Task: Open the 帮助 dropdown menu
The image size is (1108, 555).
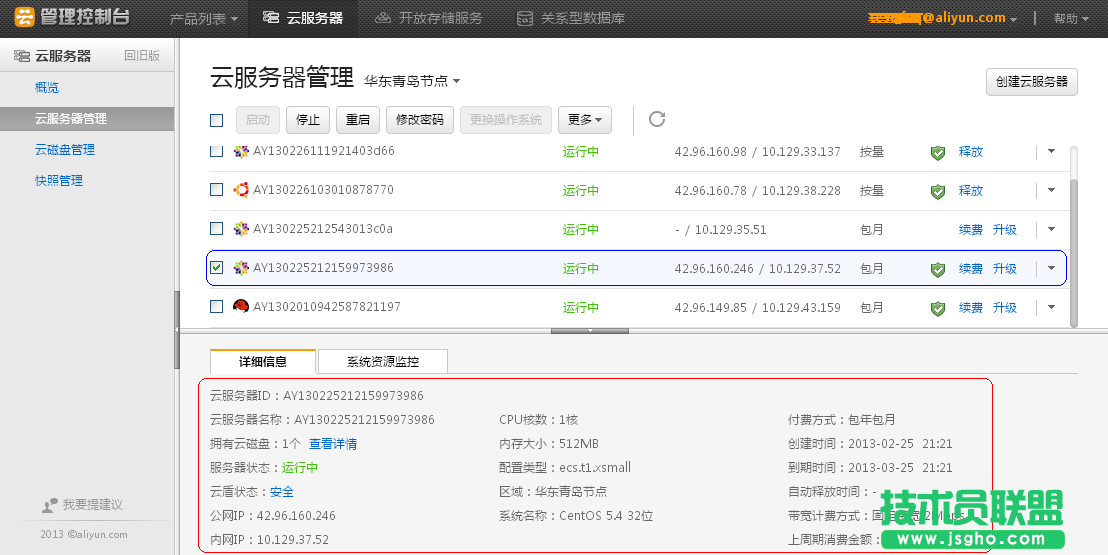Action: coord(1071,19)
